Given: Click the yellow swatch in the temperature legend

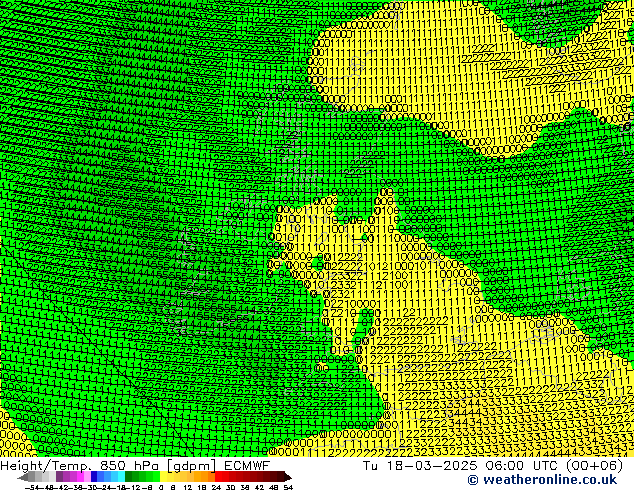Looking at the screenshot, I should [164, 477].
